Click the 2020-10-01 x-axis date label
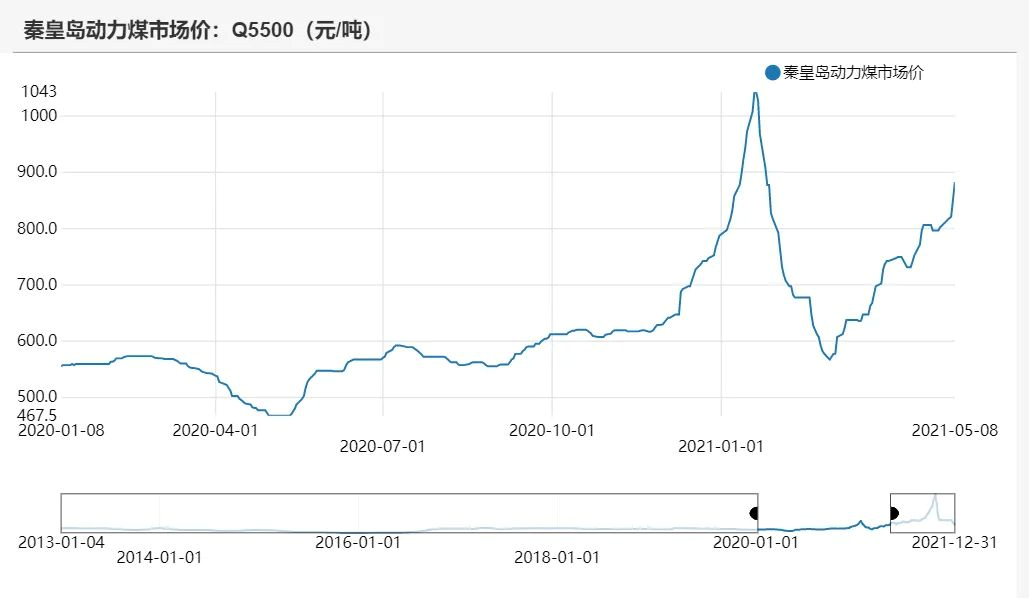 552,431
